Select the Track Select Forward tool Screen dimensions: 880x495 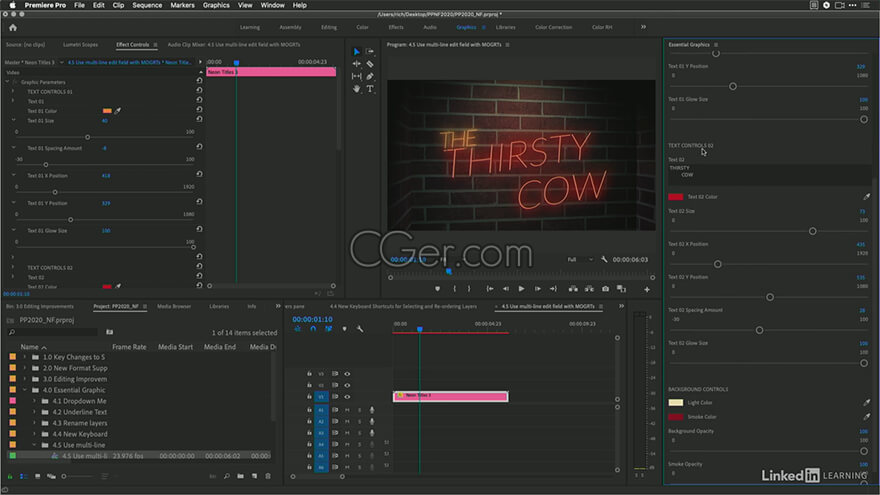coord(370,52)
